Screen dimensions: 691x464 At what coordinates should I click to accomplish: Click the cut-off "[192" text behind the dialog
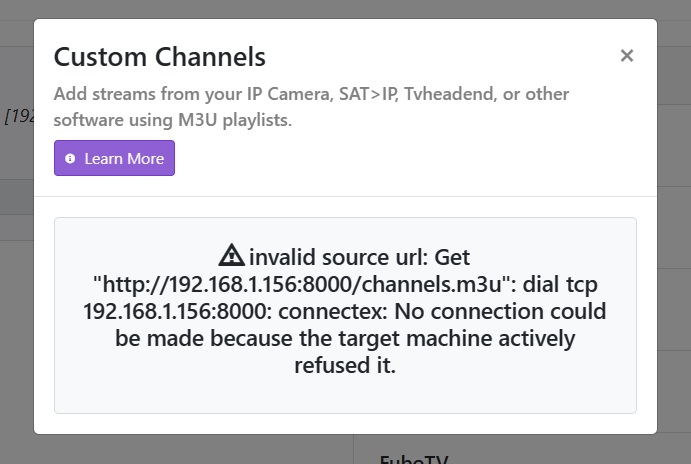[x=19, y=116]
